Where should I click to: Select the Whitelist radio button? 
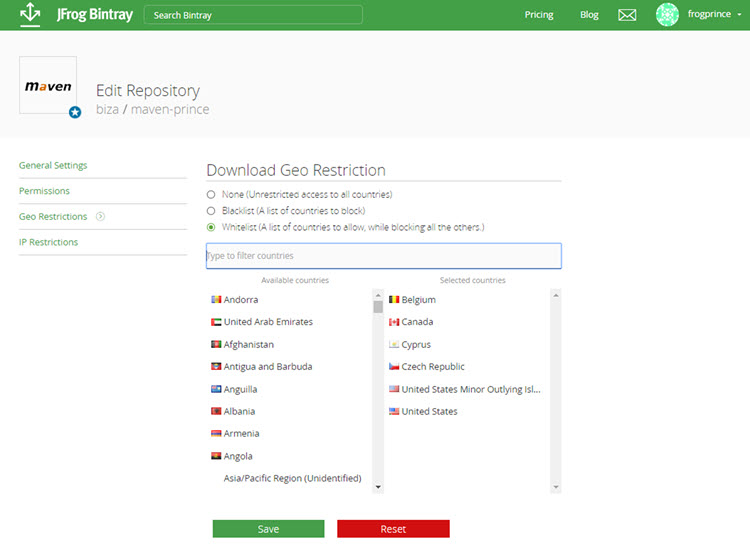(x=211, y=227)
